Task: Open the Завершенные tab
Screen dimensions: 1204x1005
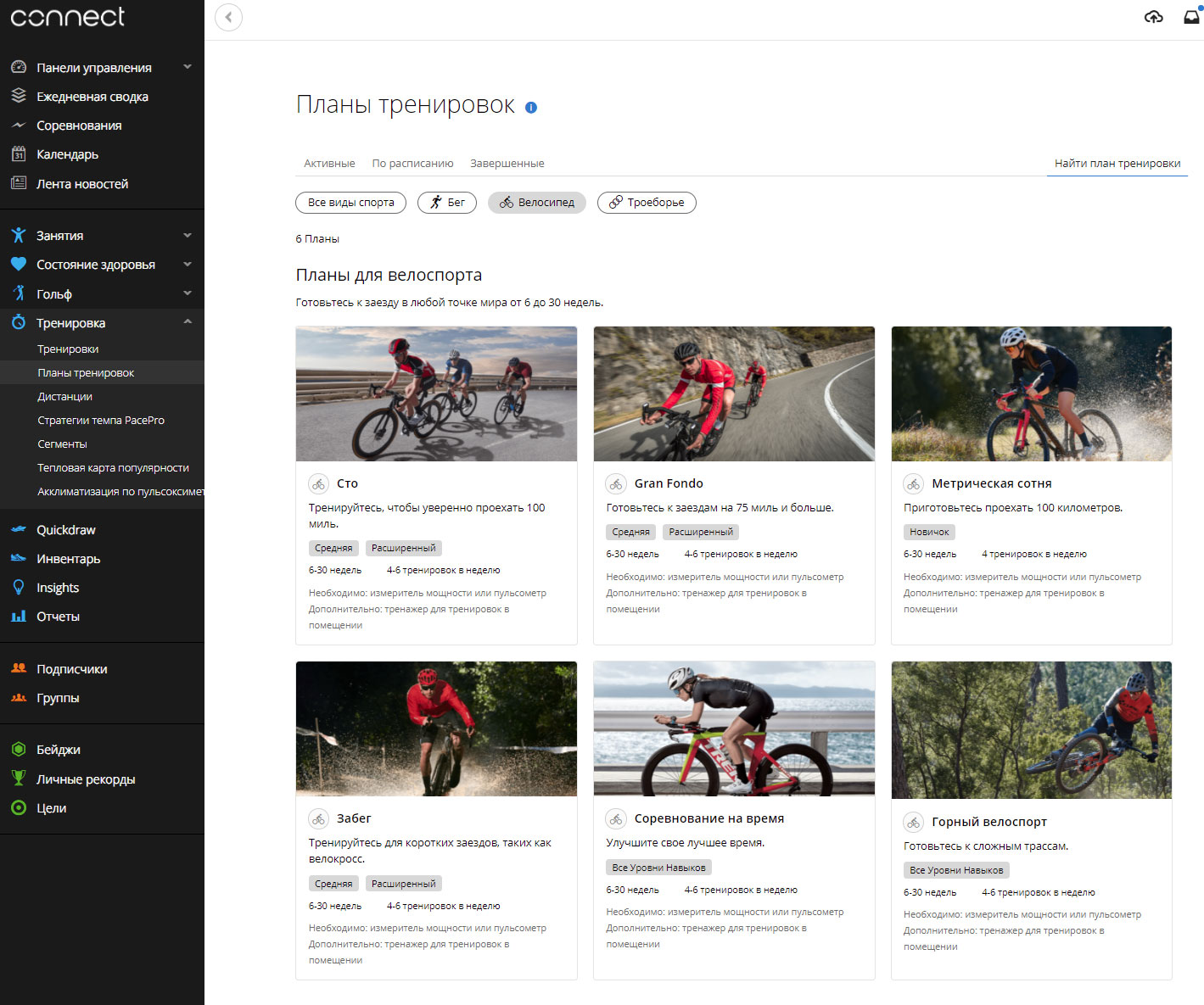Action: pyautogui.click(x=507, y=164)
